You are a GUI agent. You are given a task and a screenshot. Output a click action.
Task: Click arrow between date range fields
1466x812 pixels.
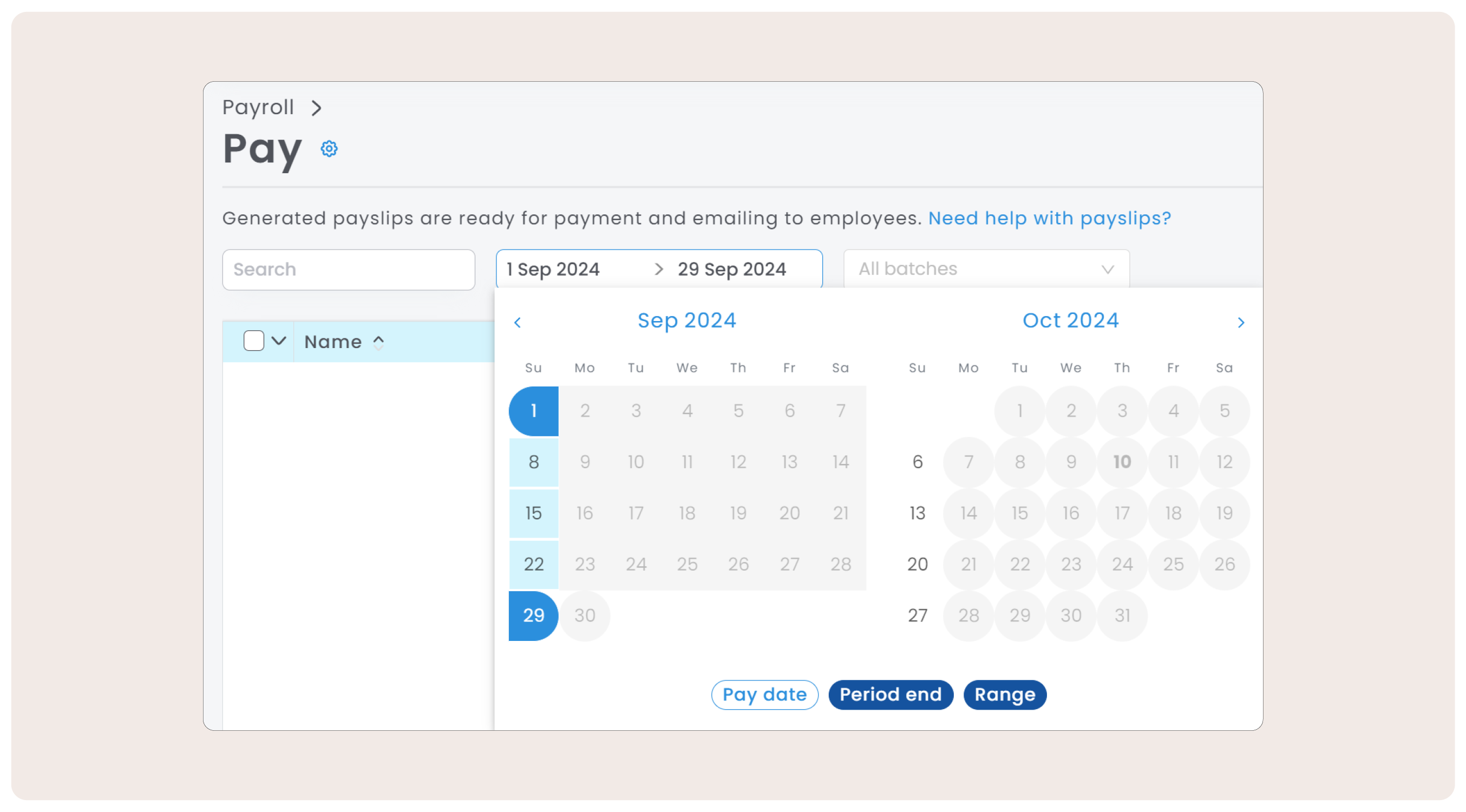pos(658,269)
